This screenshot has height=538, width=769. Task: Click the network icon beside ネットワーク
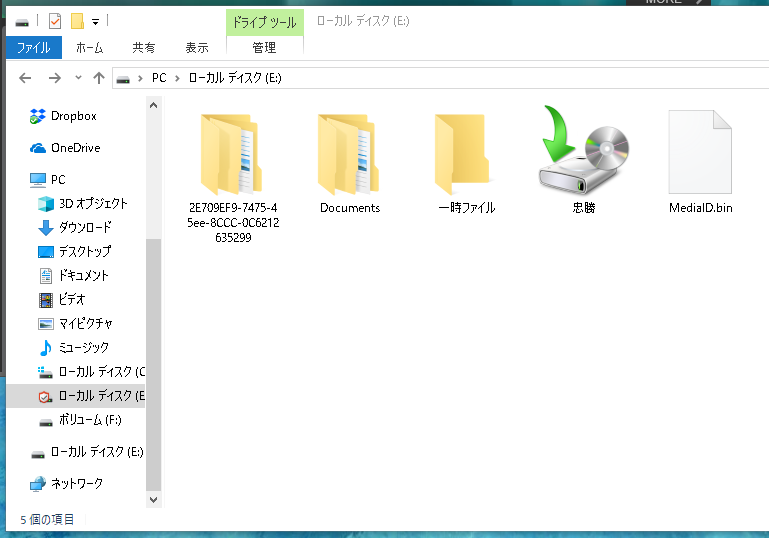tap(38, 484)
